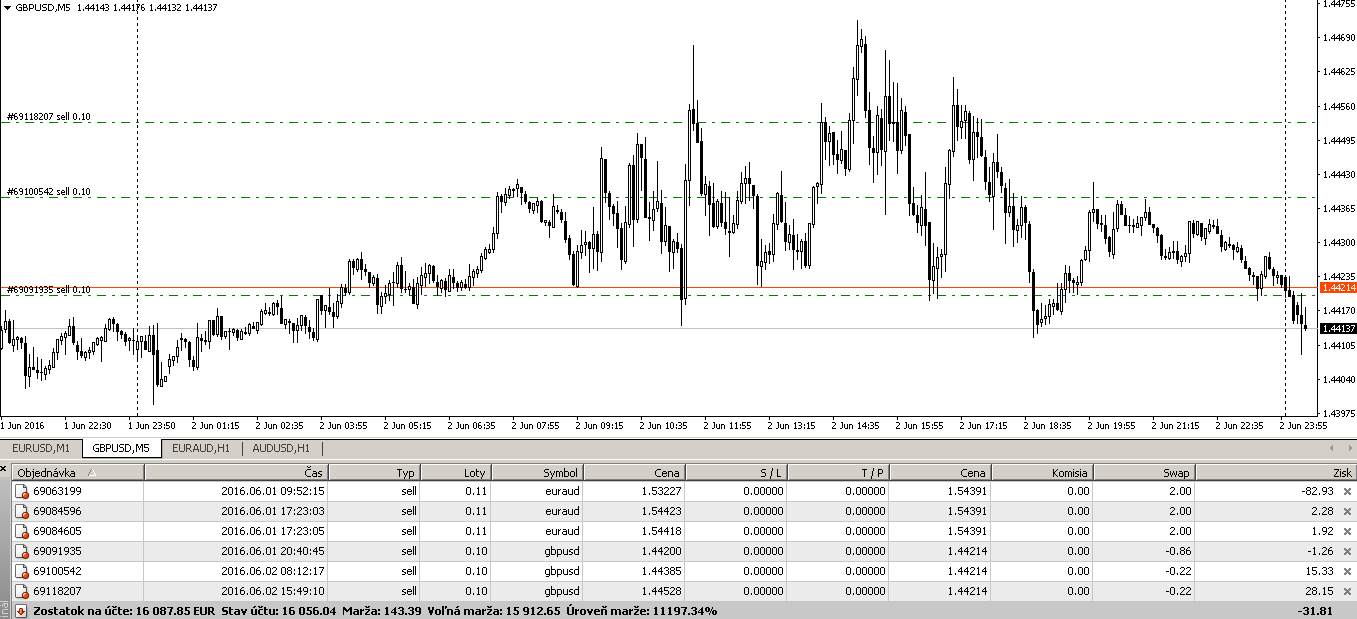Open the EURAUD,H1 chart tab

point(201,448)
